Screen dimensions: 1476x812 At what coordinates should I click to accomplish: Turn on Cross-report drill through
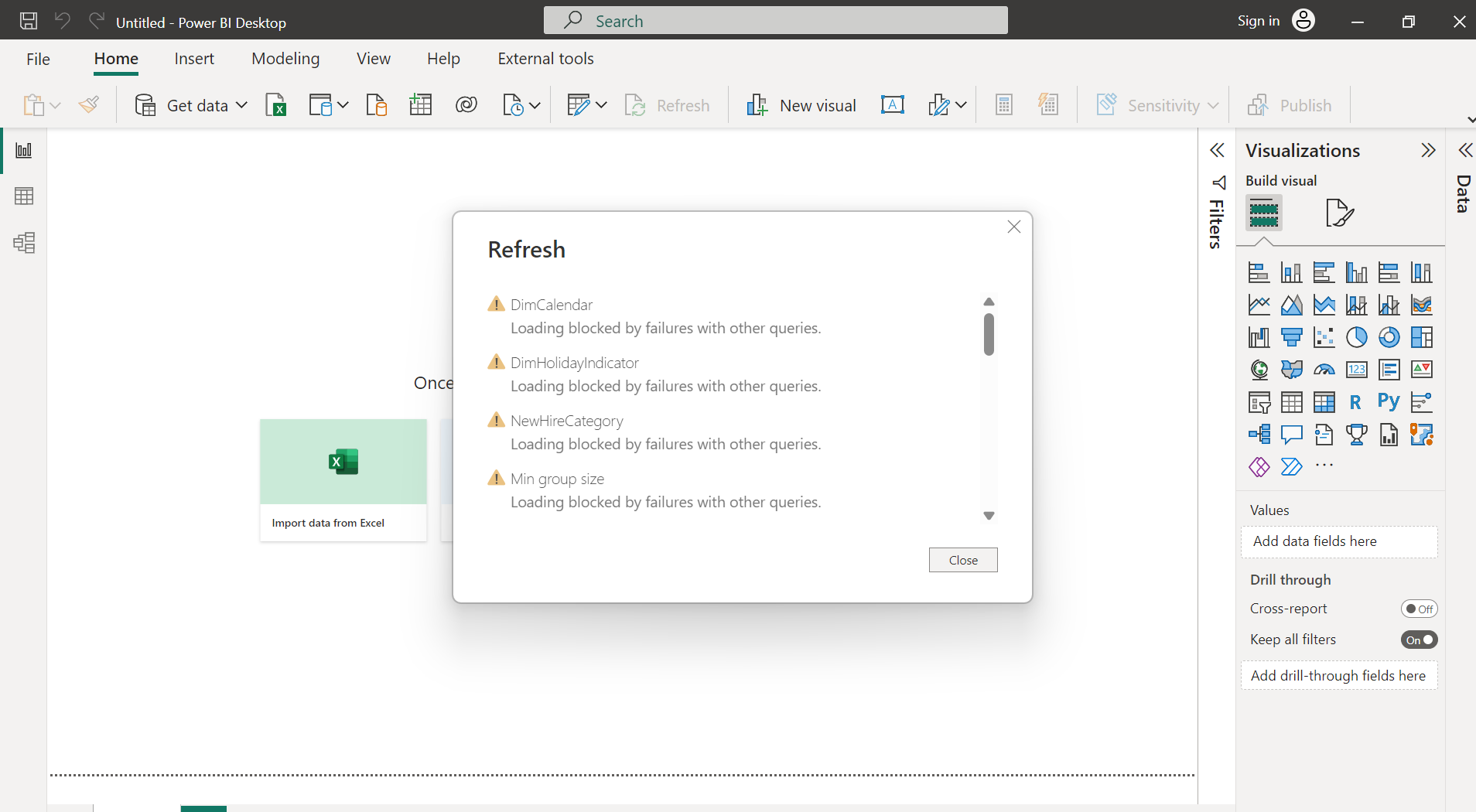point(1419,609)
